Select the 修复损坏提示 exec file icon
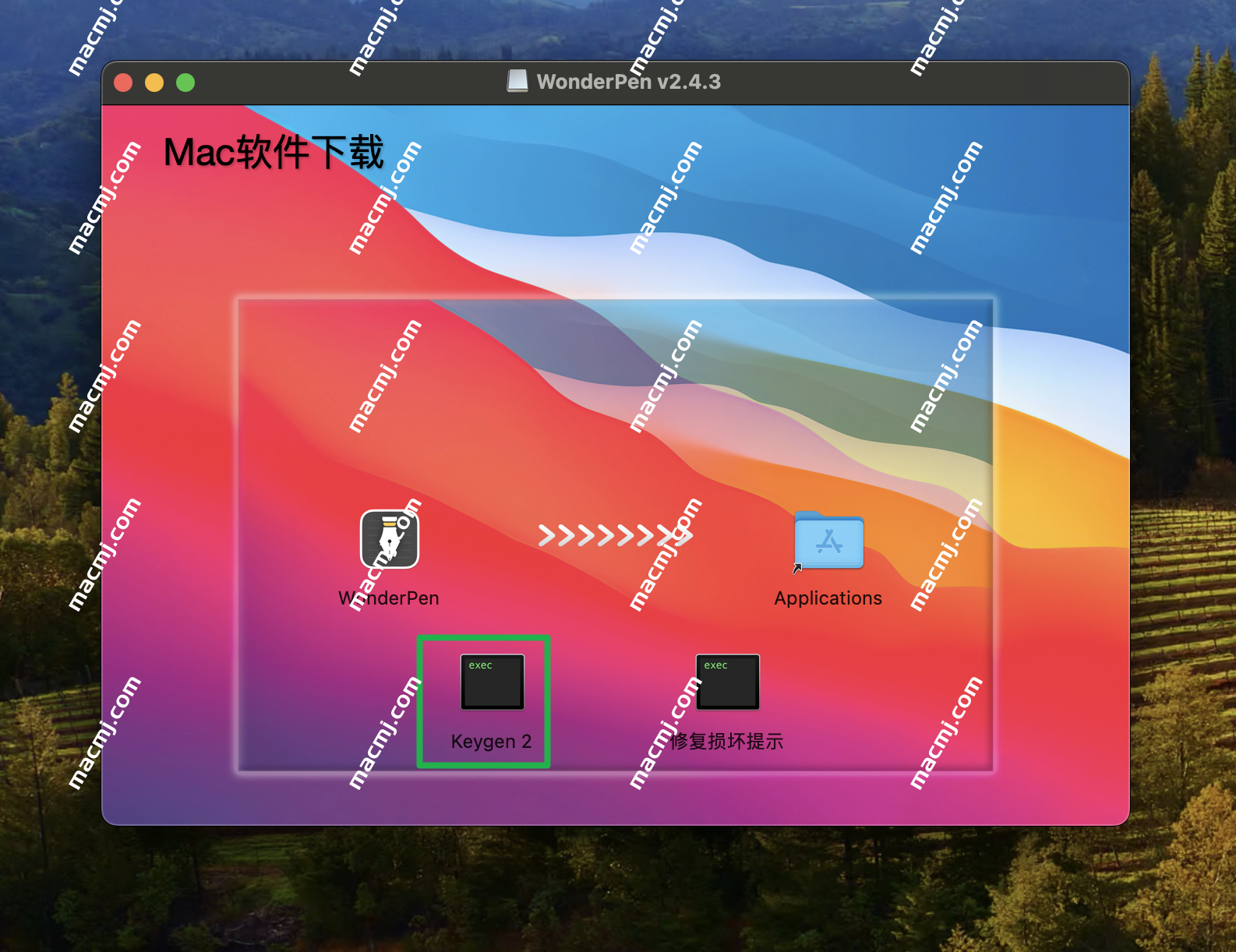 728,682
